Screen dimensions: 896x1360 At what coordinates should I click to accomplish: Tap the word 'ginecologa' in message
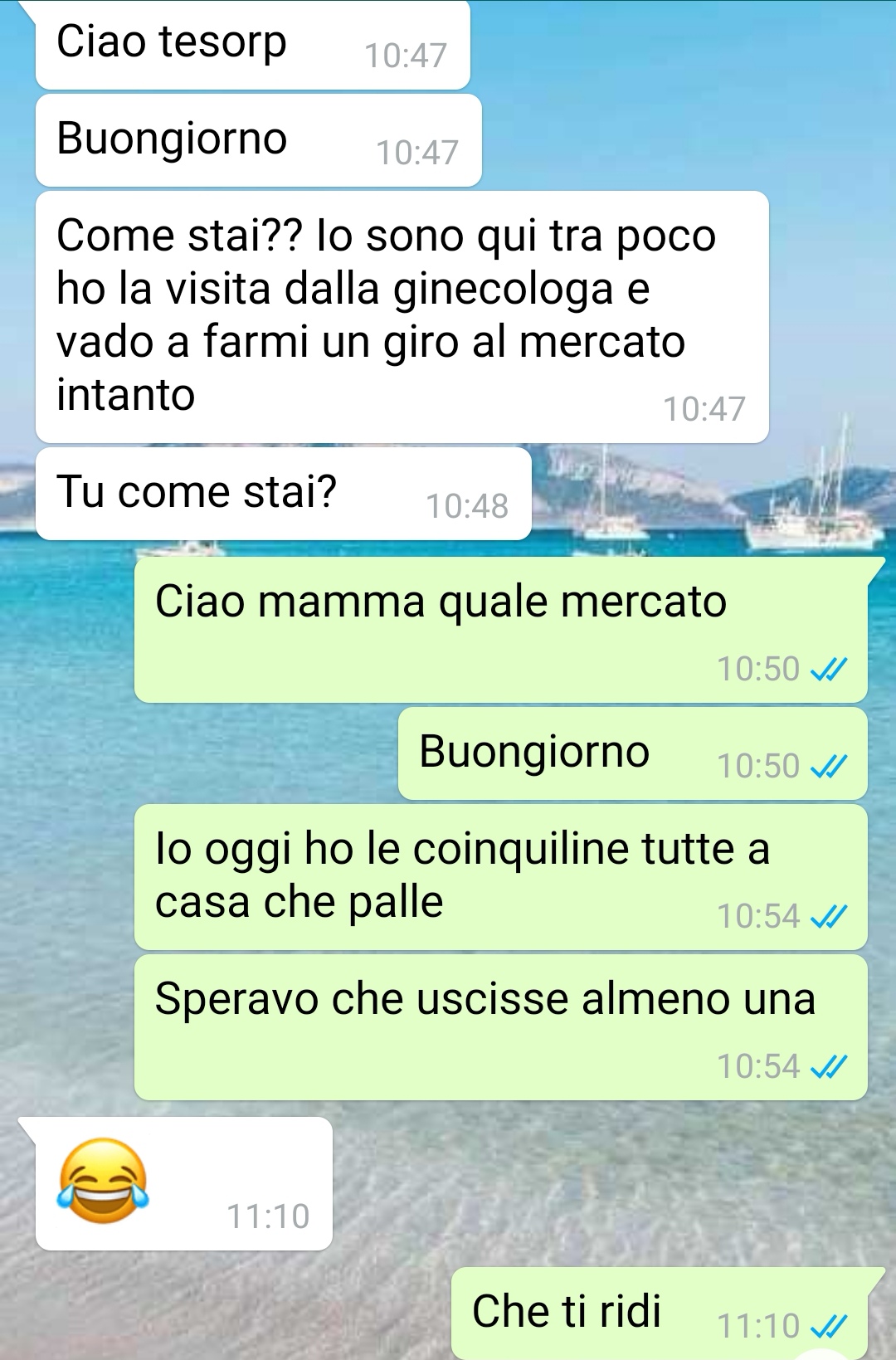click(x=503, y=290)
